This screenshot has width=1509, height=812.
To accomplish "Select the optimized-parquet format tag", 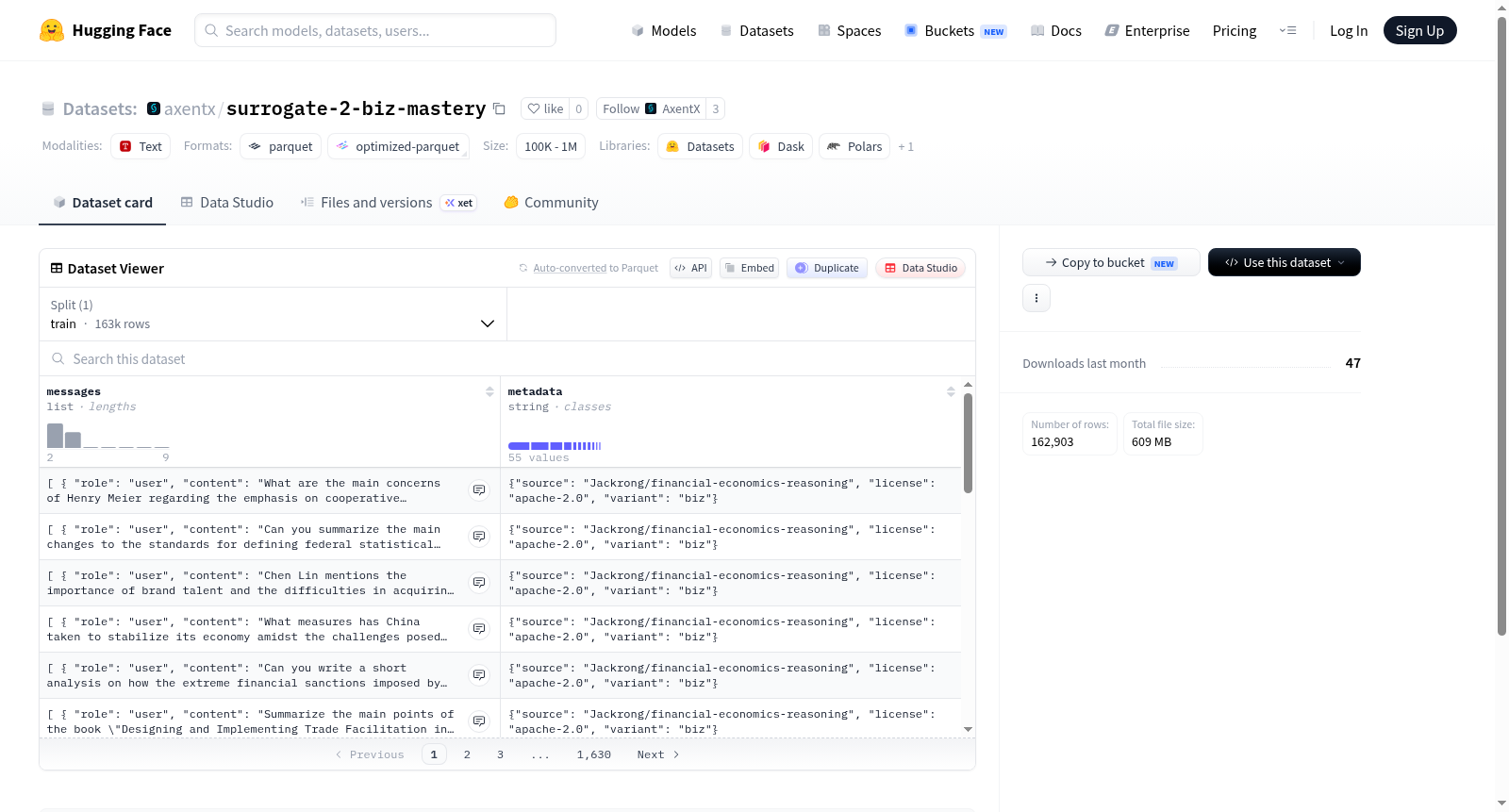I will click(x=398, y=146).
